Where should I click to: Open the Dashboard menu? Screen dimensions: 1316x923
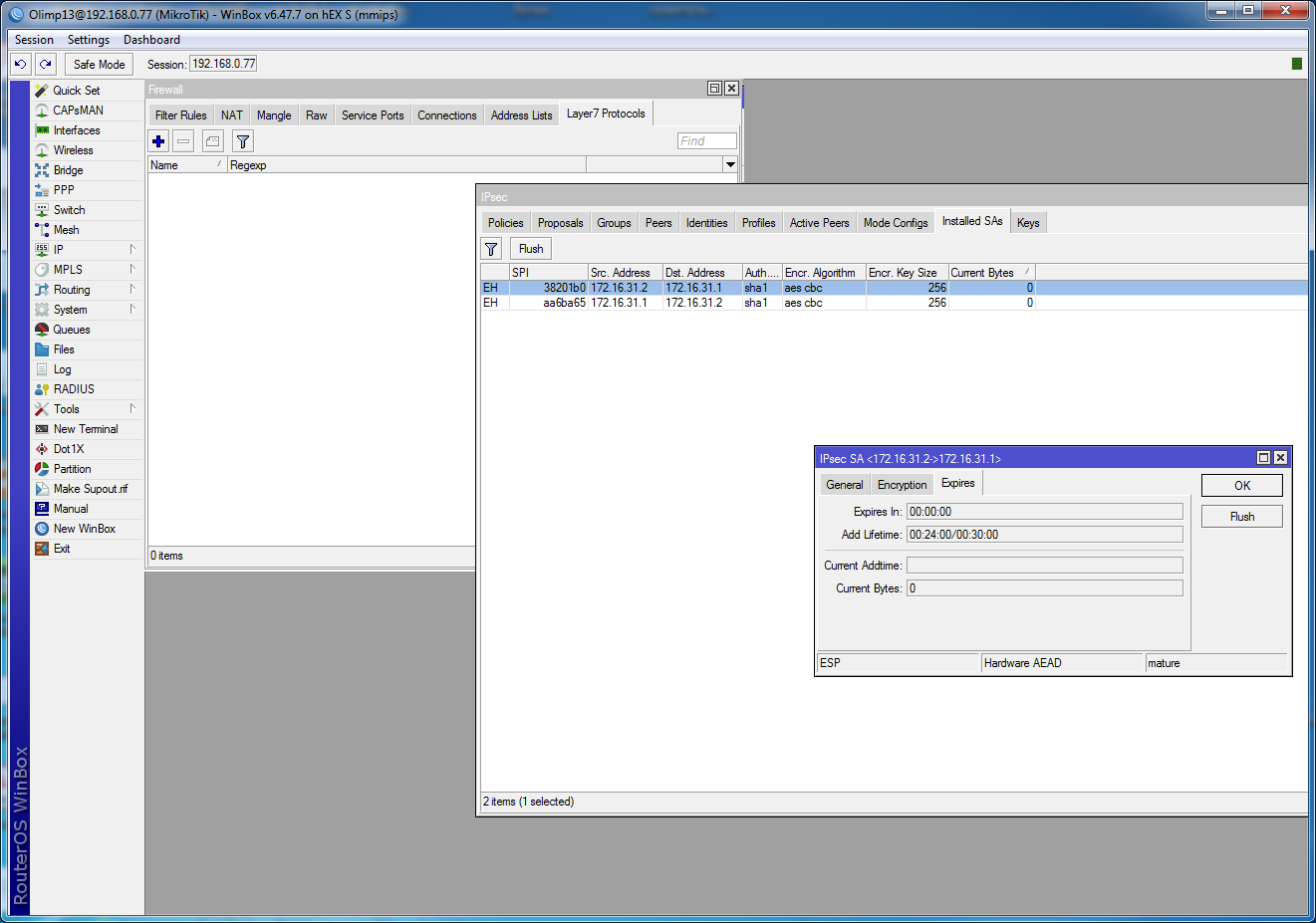151,40
